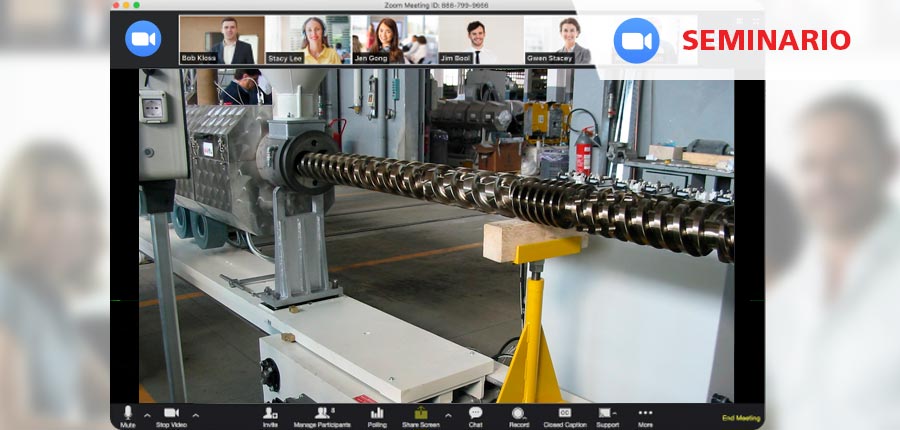Select Bob Kloss video thumbnail

tap(222, 40)
